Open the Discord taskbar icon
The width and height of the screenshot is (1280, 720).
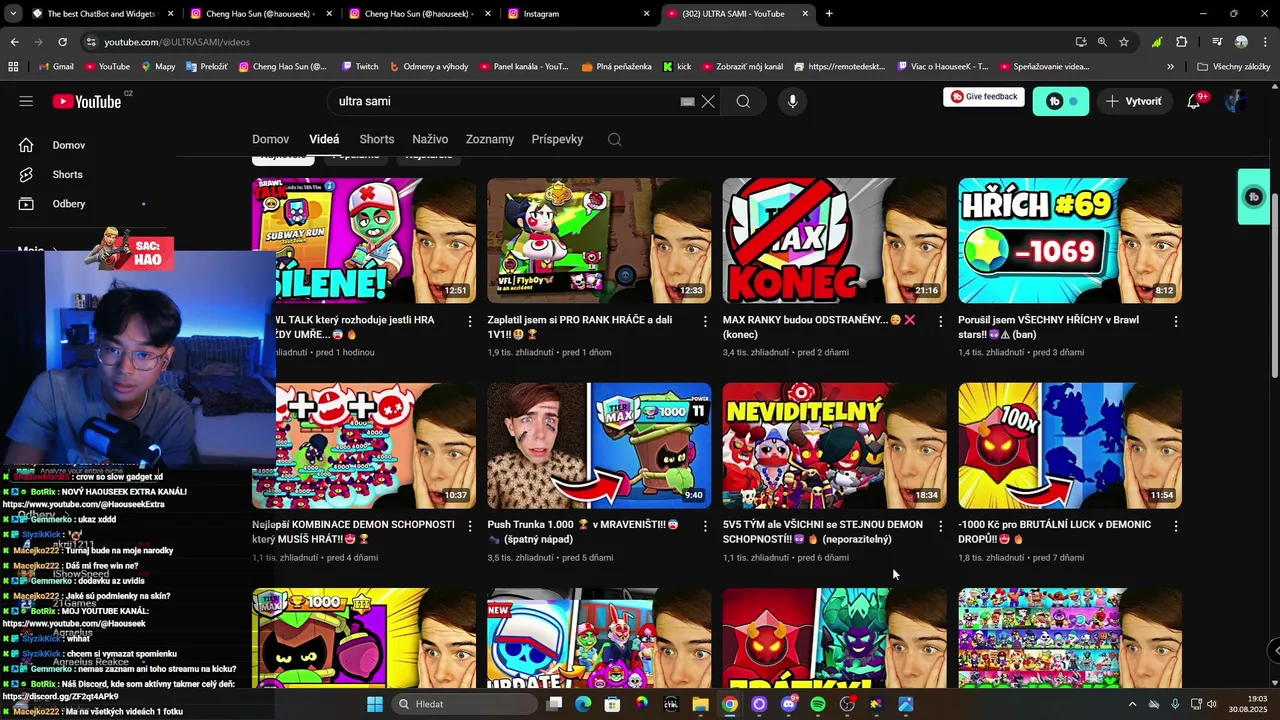[788, 704]
